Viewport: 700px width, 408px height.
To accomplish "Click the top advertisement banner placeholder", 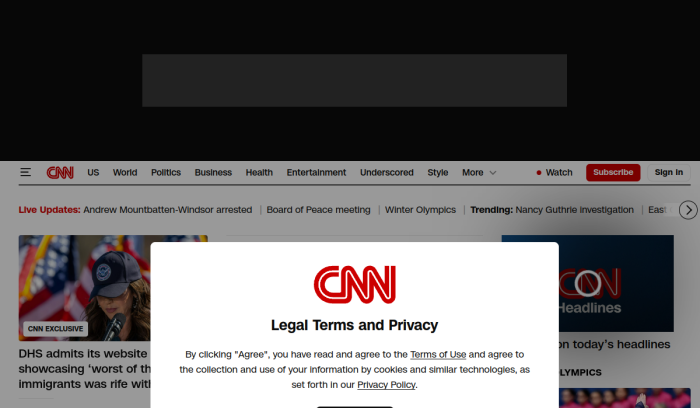I will tap(354, 80).
